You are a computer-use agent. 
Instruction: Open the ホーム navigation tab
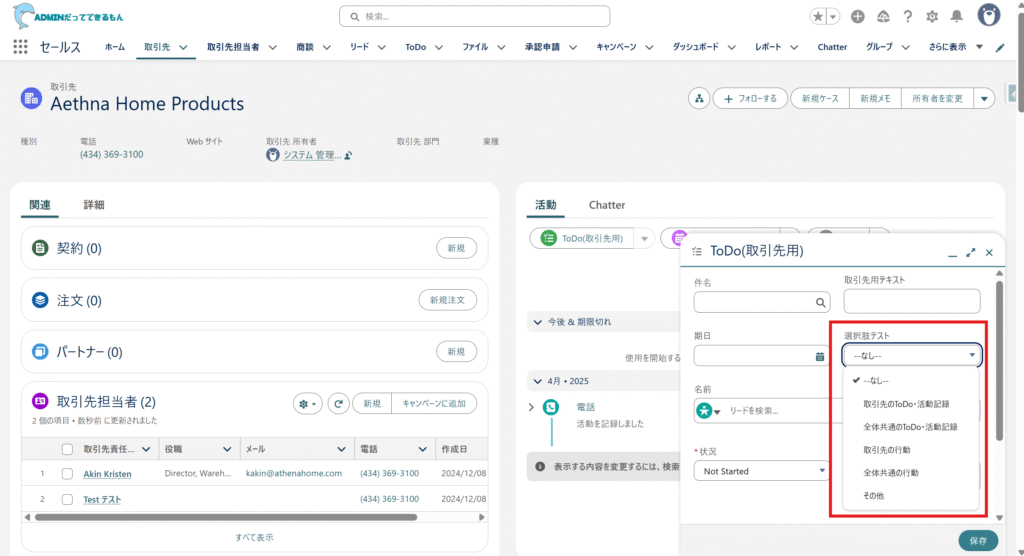click(x=115, y=47)
